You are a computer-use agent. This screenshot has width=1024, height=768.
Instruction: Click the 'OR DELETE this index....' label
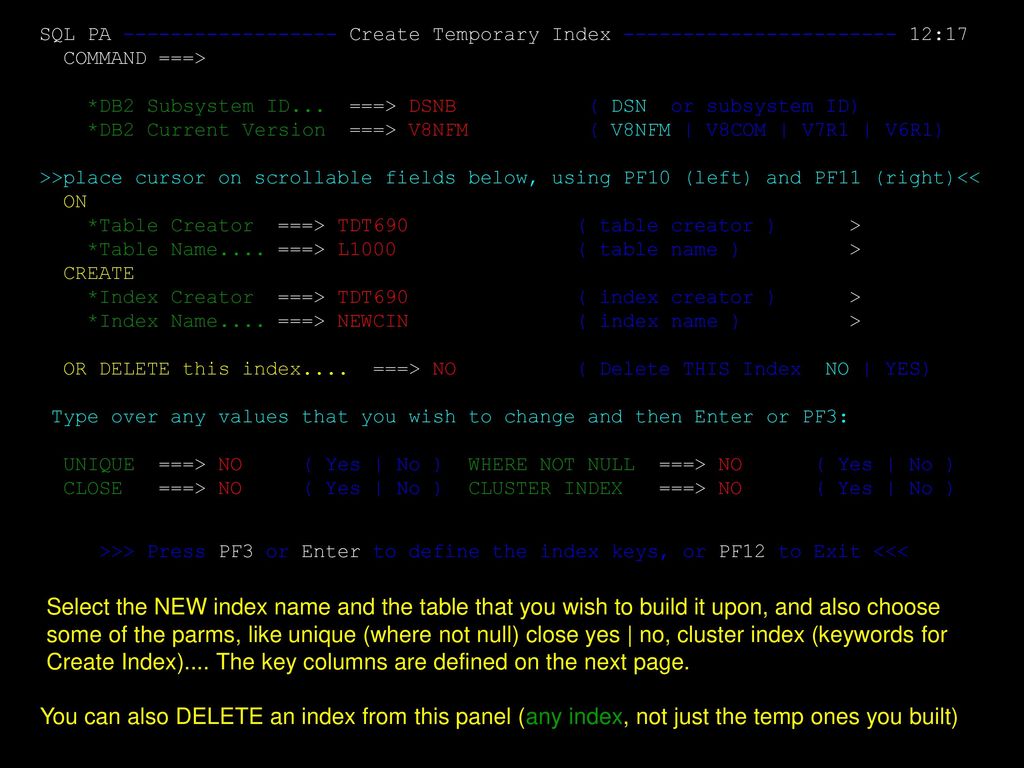click(x=206, y=369)
